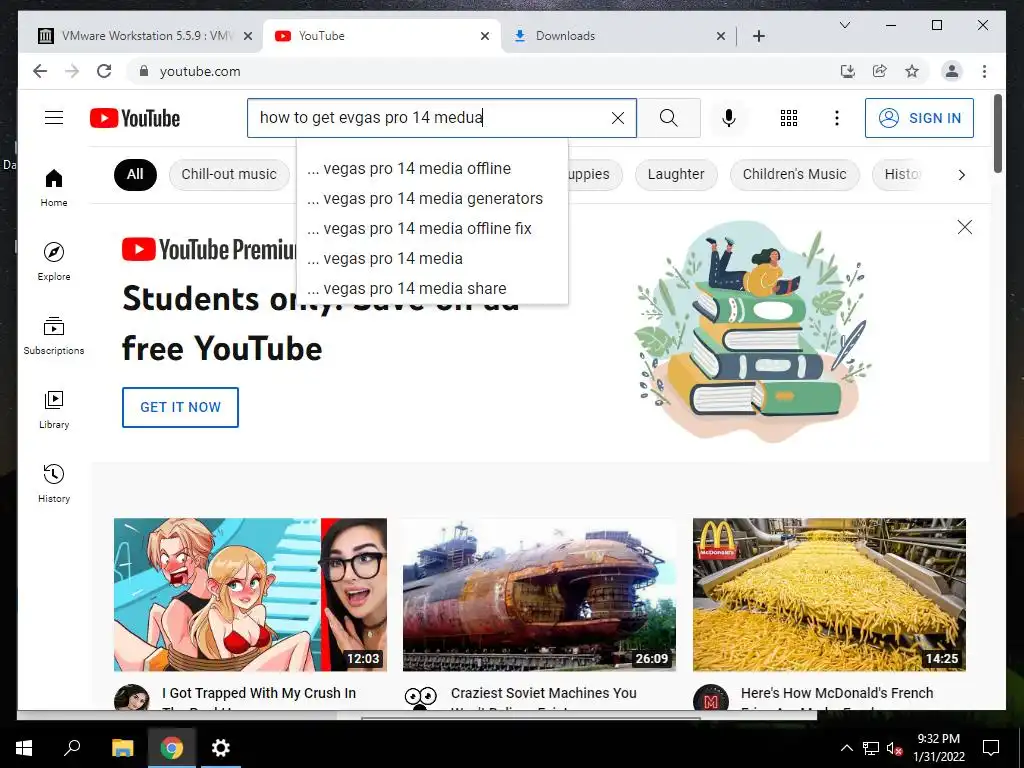Open a new tab with plus button
This screenshot has height=768, width=1024.
758,36
